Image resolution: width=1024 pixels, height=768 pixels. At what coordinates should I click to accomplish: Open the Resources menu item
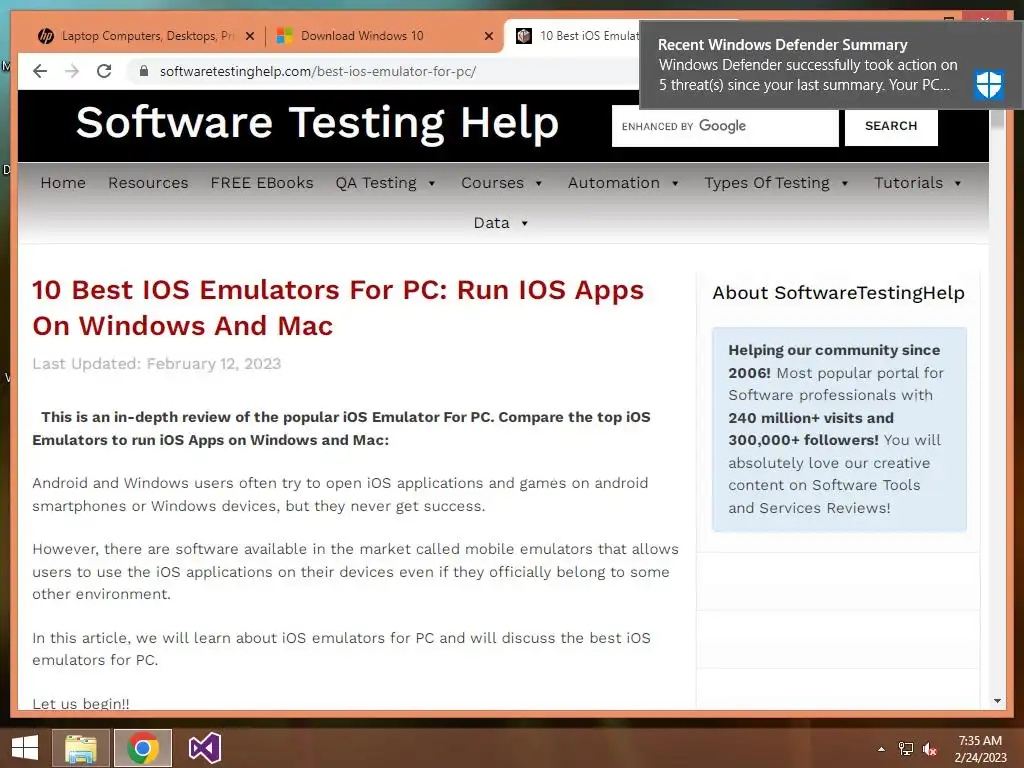point(148,183)
